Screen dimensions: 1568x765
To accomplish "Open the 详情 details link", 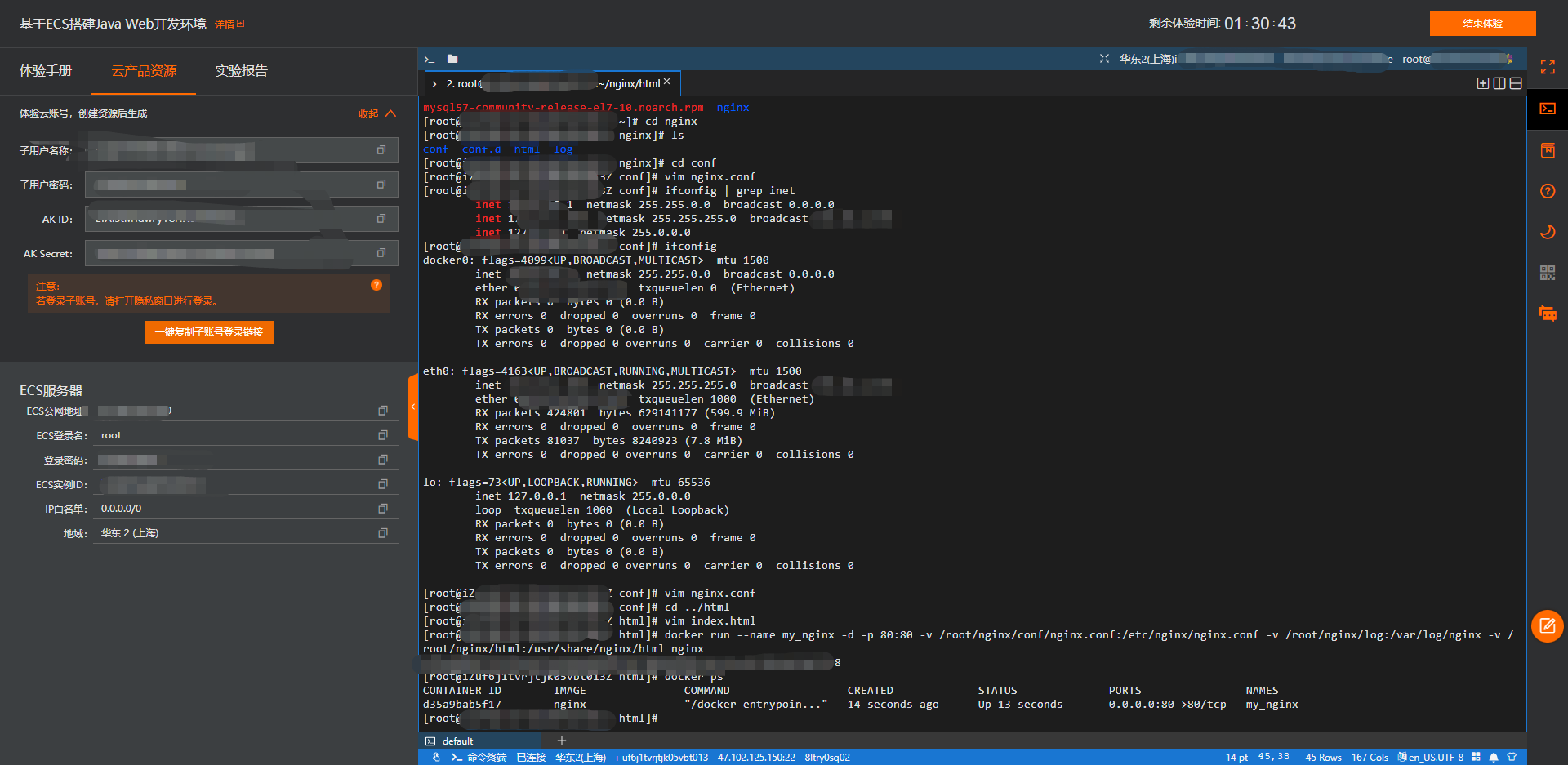I will [x=229, y=24].
